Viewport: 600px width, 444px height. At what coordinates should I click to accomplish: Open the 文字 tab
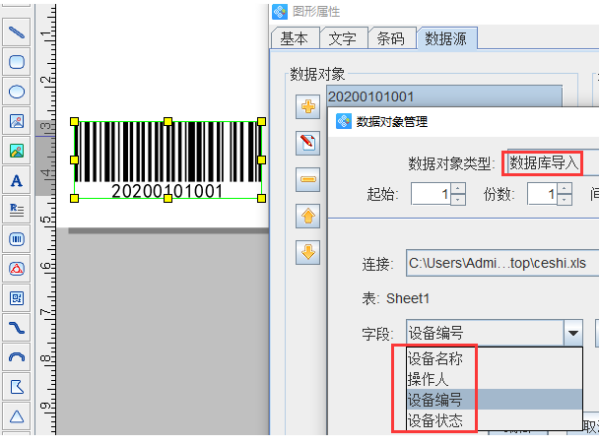(343, 38)
